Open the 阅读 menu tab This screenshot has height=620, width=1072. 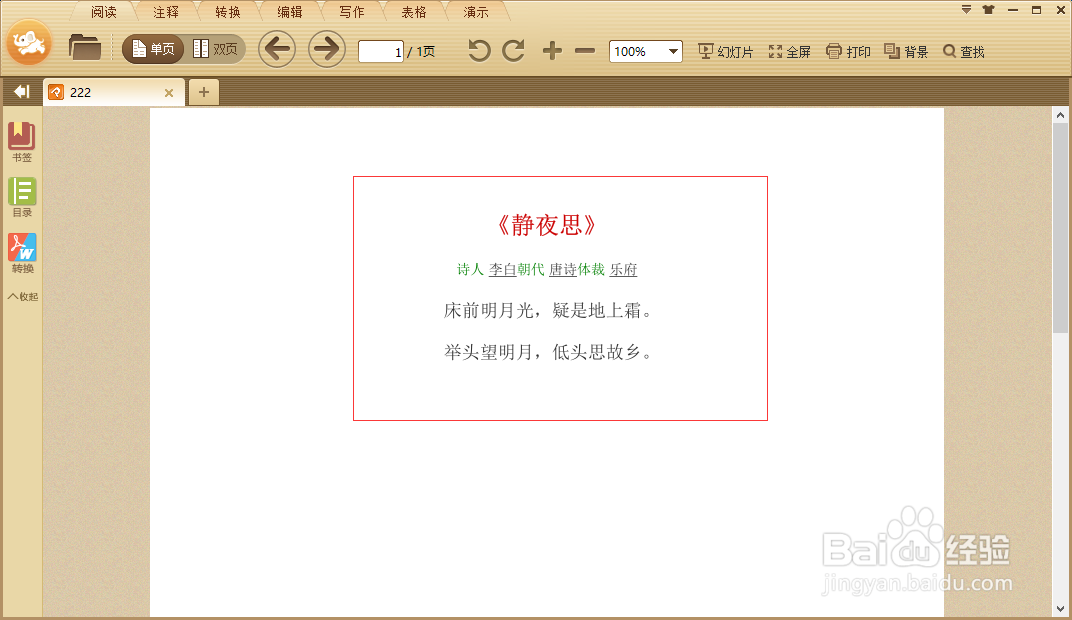coord(104,12)
